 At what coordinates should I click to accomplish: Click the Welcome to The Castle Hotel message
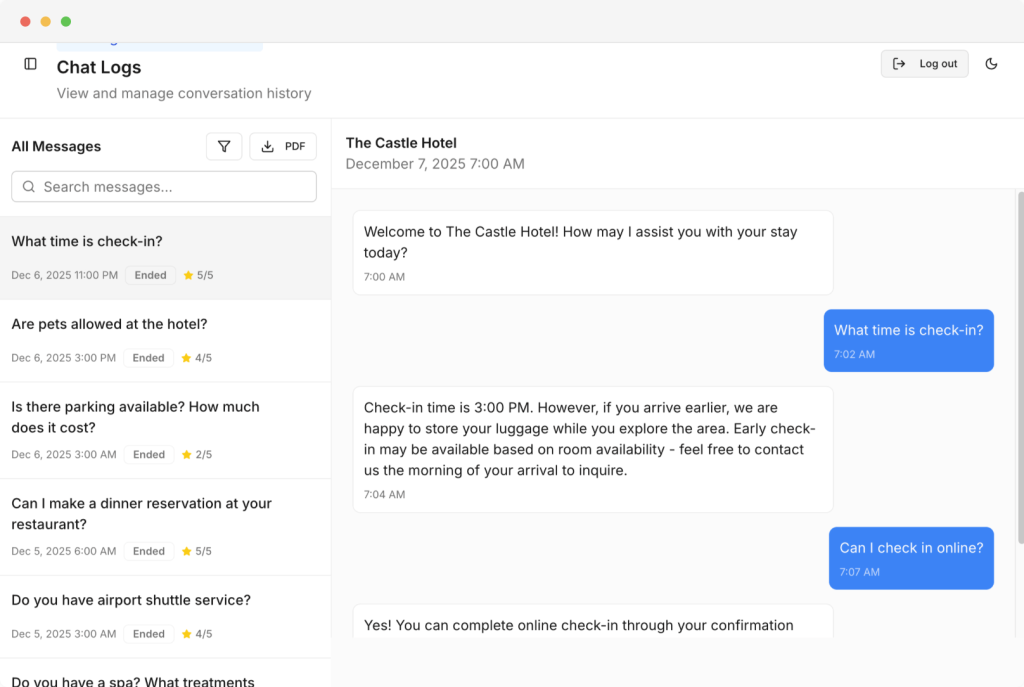coord(592,252)
